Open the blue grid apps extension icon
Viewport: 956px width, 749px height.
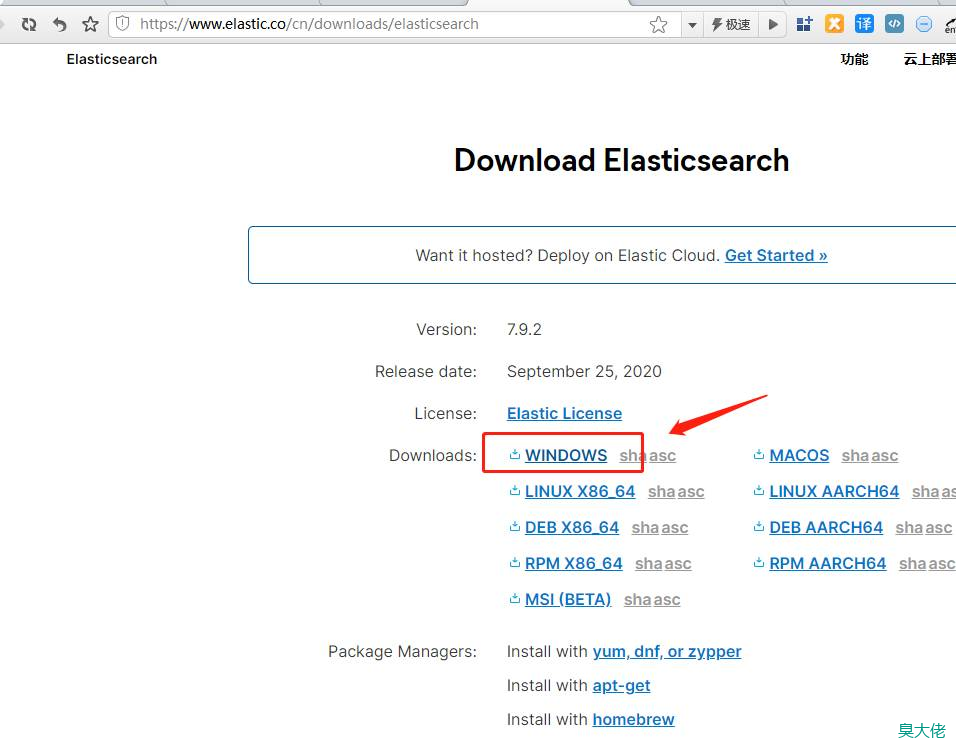805,24
